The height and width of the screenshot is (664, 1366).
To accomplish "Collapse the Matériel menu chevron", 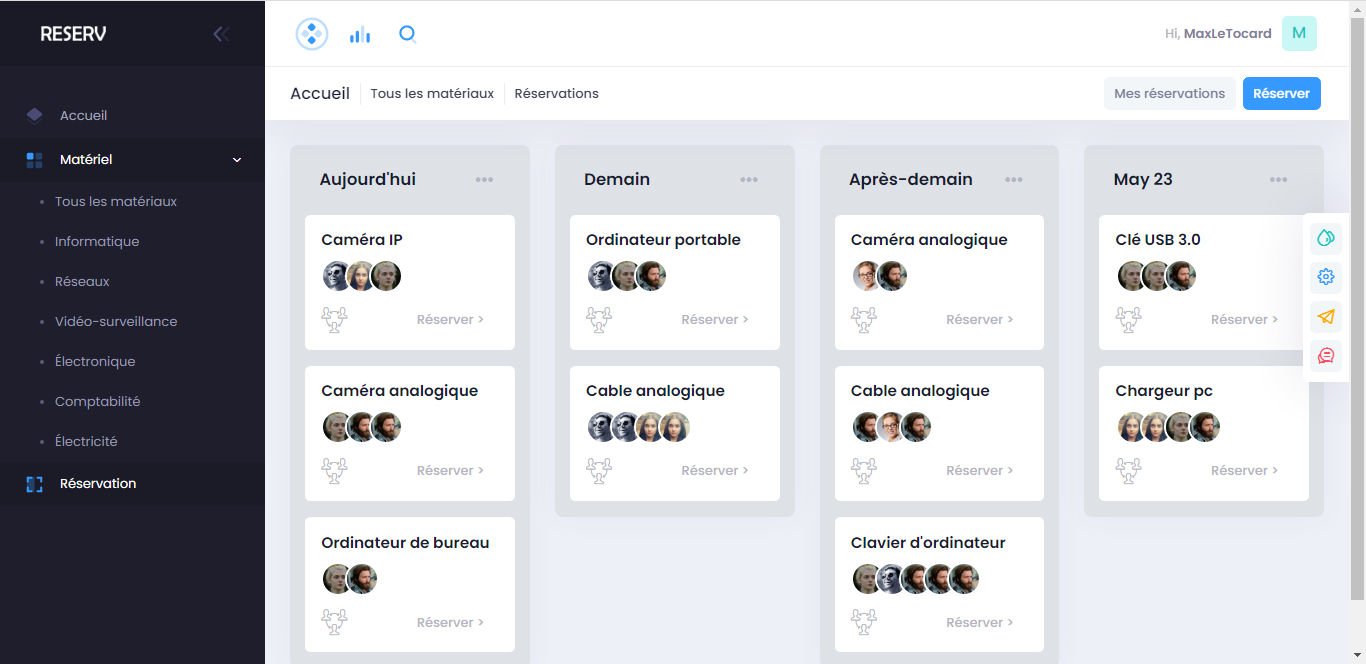I will click(x=237, y=160).
